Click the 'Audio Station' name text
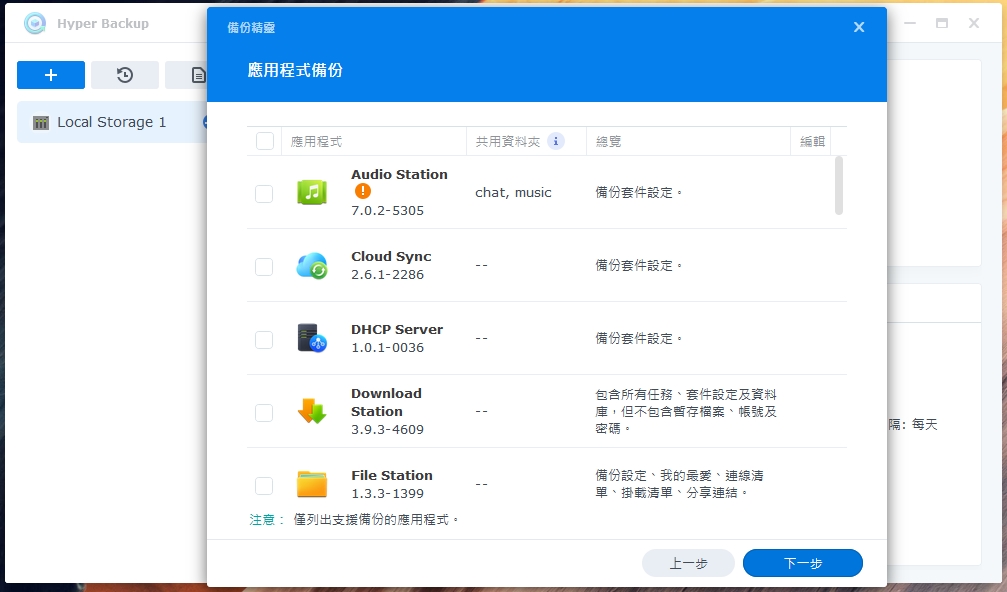1007x592 pixels. [x=399, y=174]
